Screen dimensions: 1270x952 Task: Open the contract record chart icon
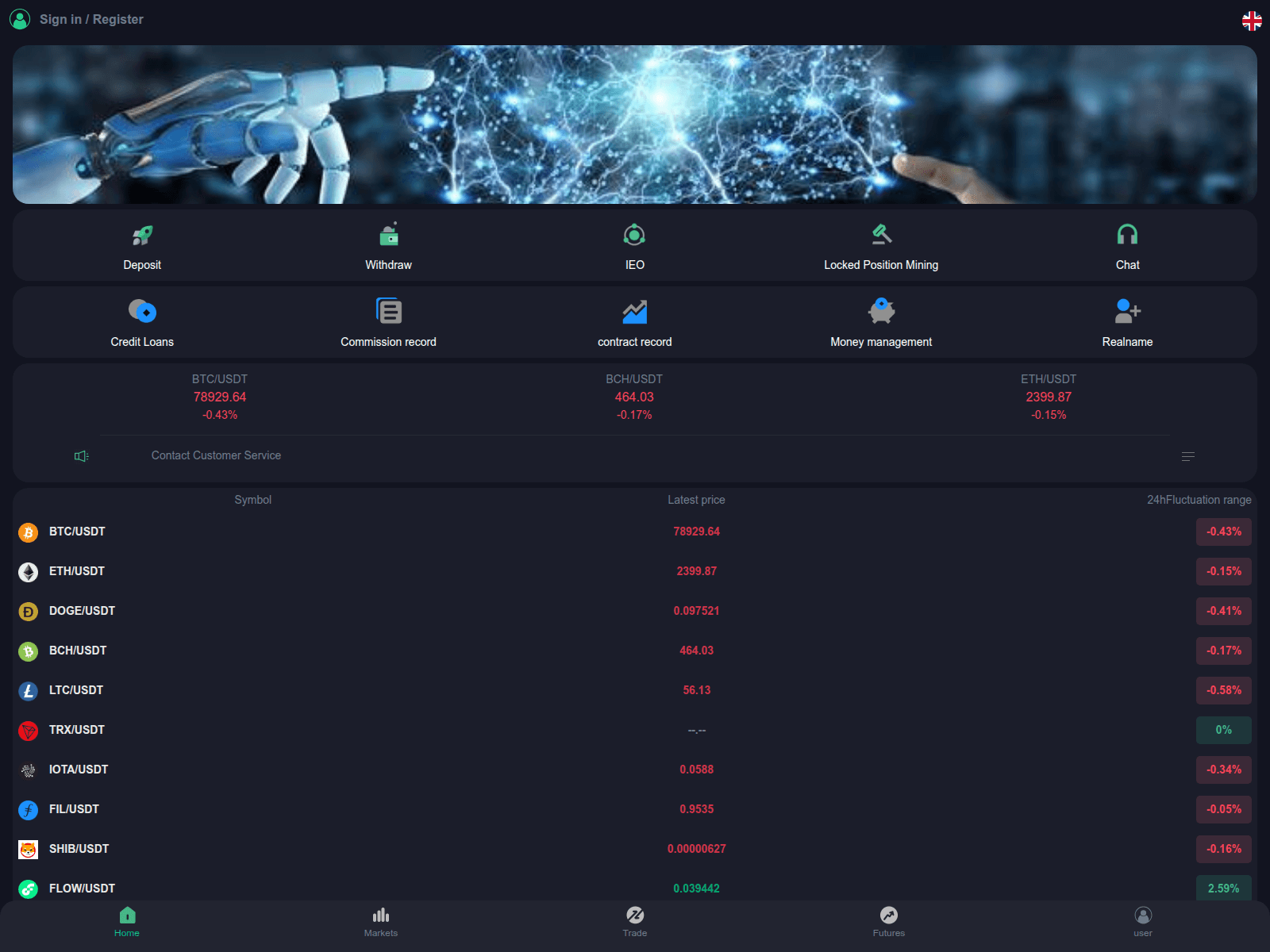(x=634, y=312)
